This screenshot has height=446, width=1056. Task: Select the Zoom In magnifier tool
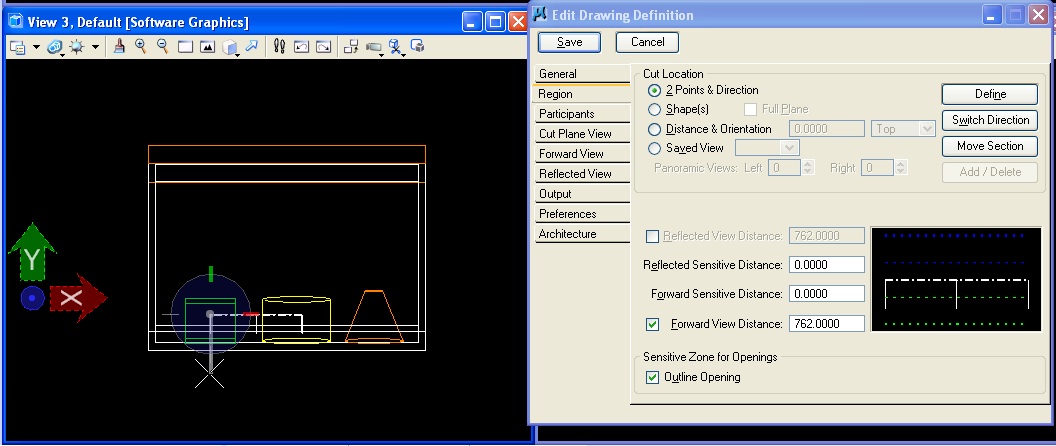pyautogui.click(x=141, y=46)
